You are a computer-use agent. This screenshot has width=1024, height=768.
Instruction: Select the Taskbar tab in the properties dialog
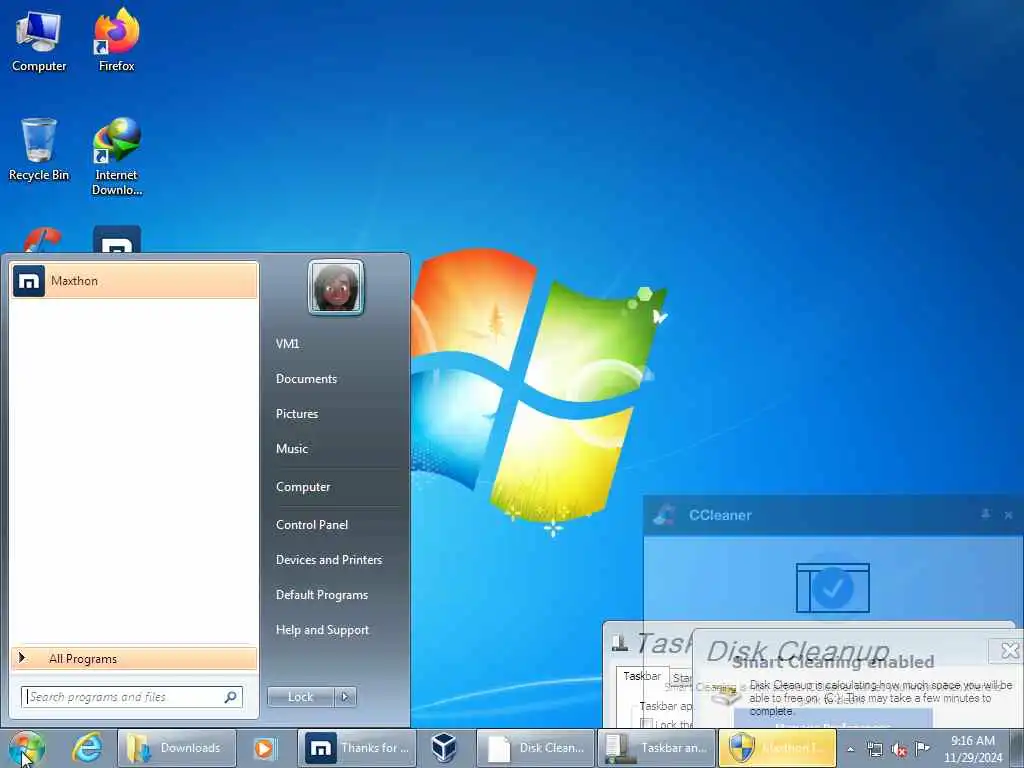(642, 676)
